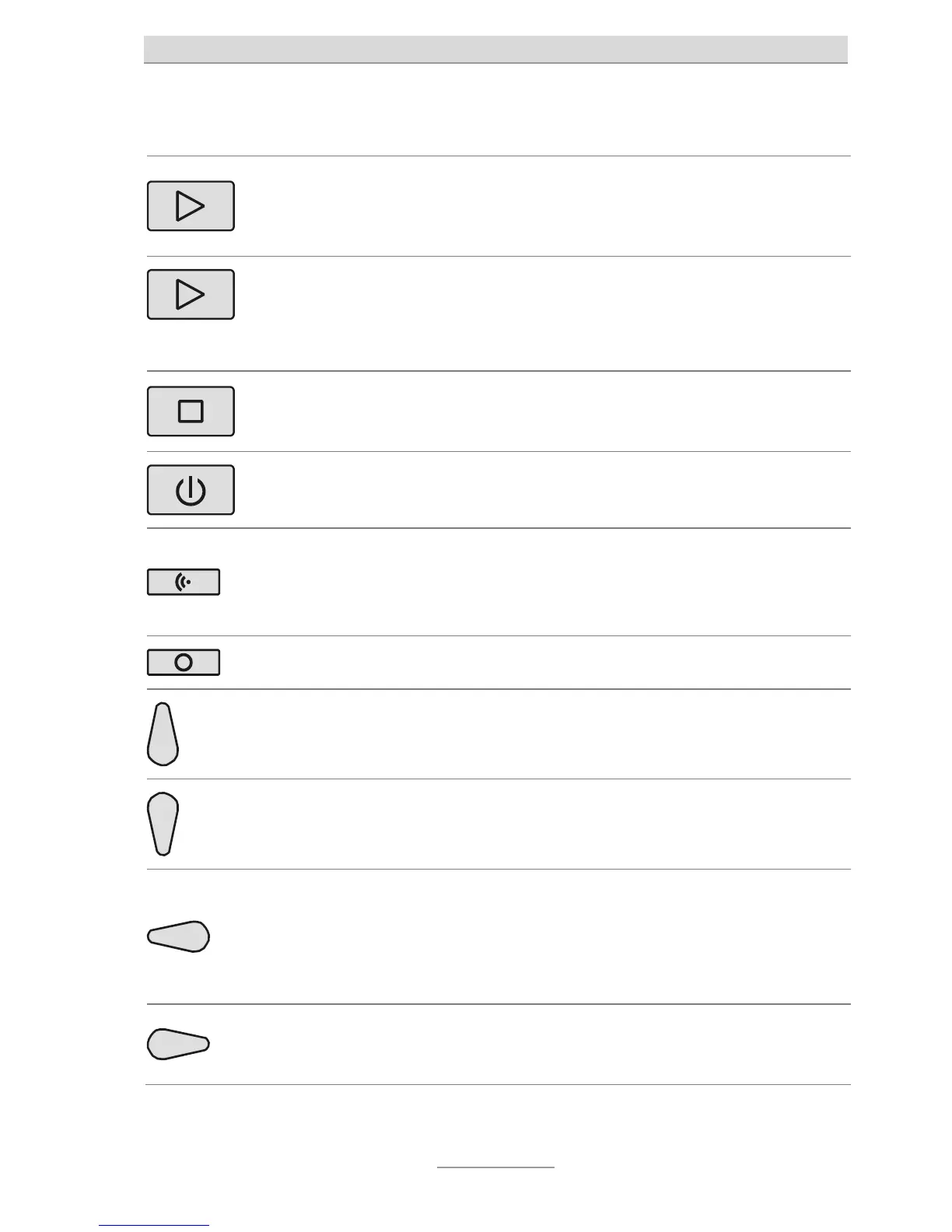
Task: Click the empty description area beside the power button
Action: [x=537, y=491]
